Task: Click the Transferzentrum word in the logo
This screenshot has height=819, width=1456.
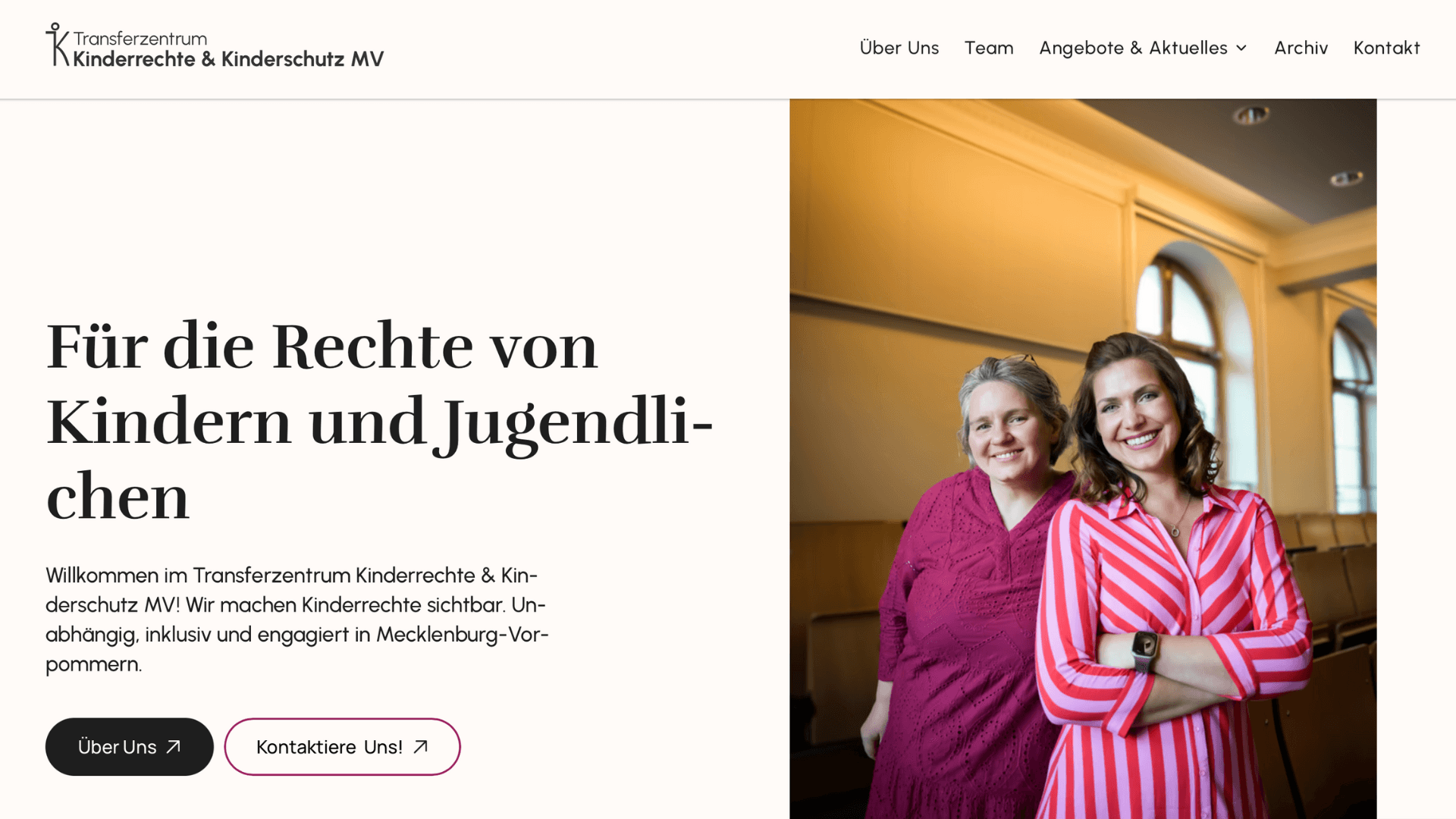Action: [140, 38]
